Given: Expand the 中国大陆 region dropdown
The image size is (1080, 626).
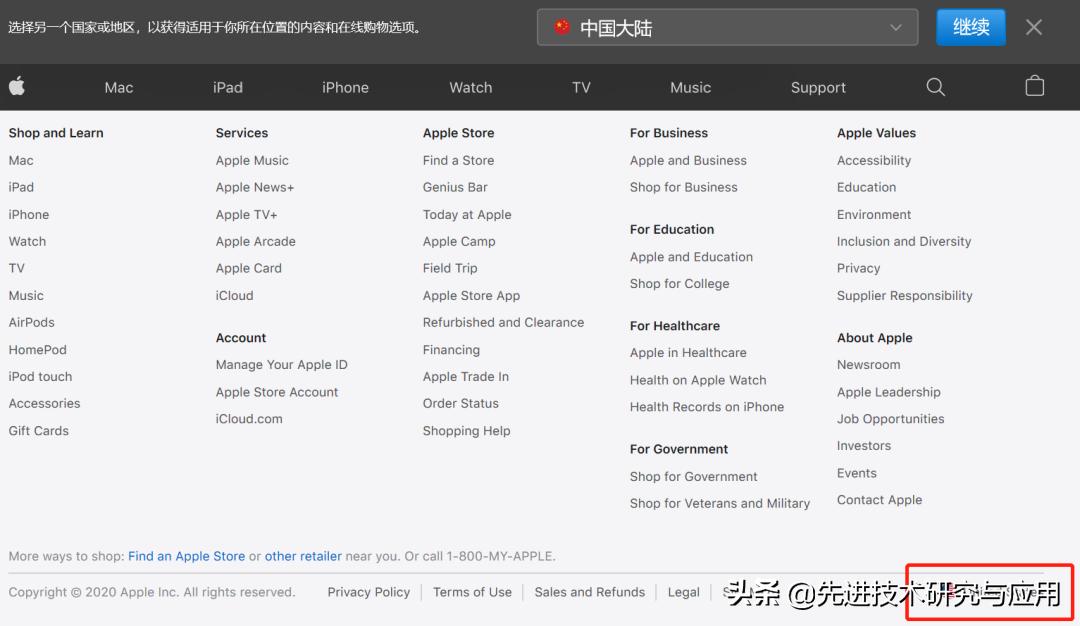Looking at the screenshot, I should [727, 28].
